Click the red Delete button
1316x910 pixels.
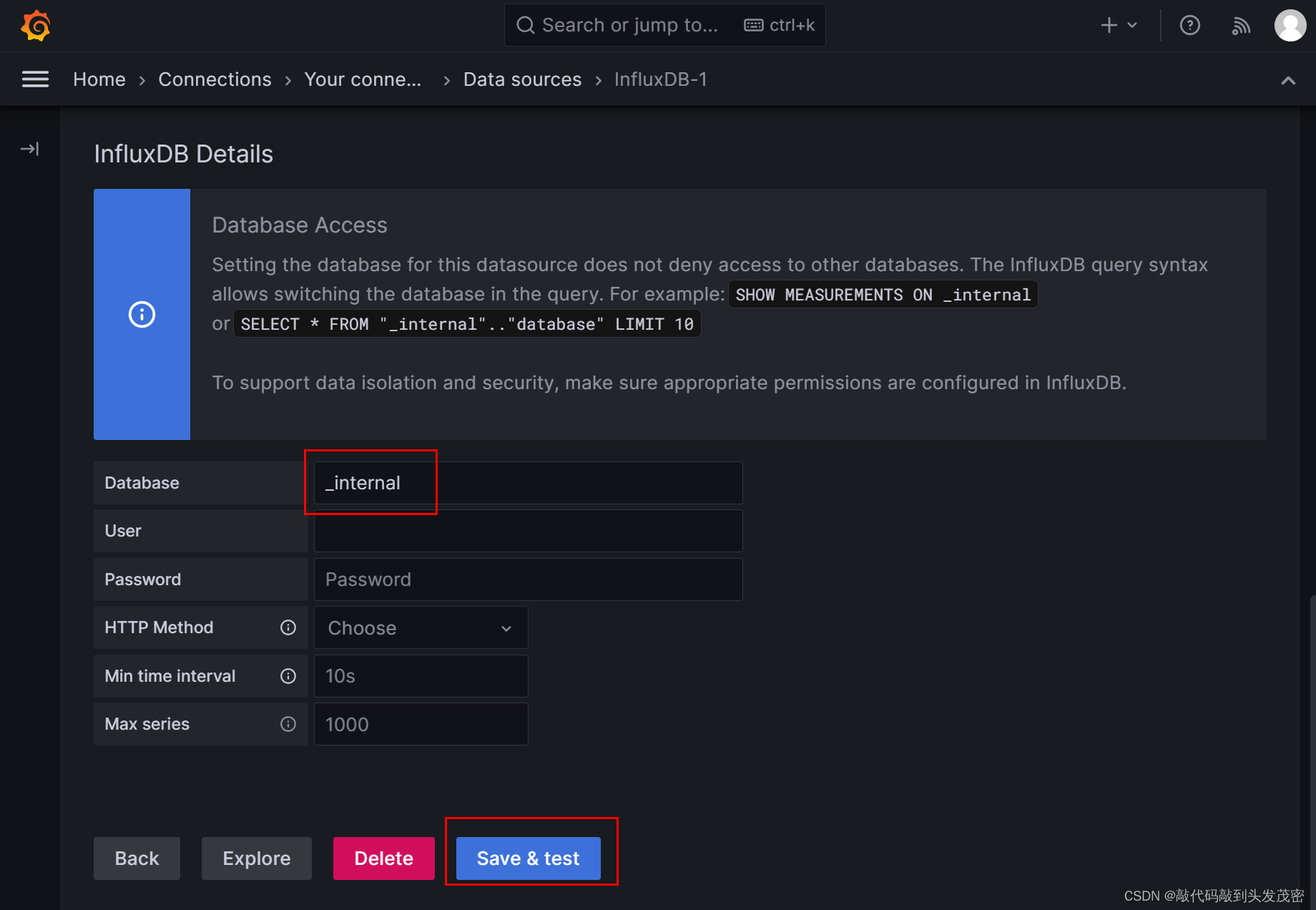coord(384,858)
